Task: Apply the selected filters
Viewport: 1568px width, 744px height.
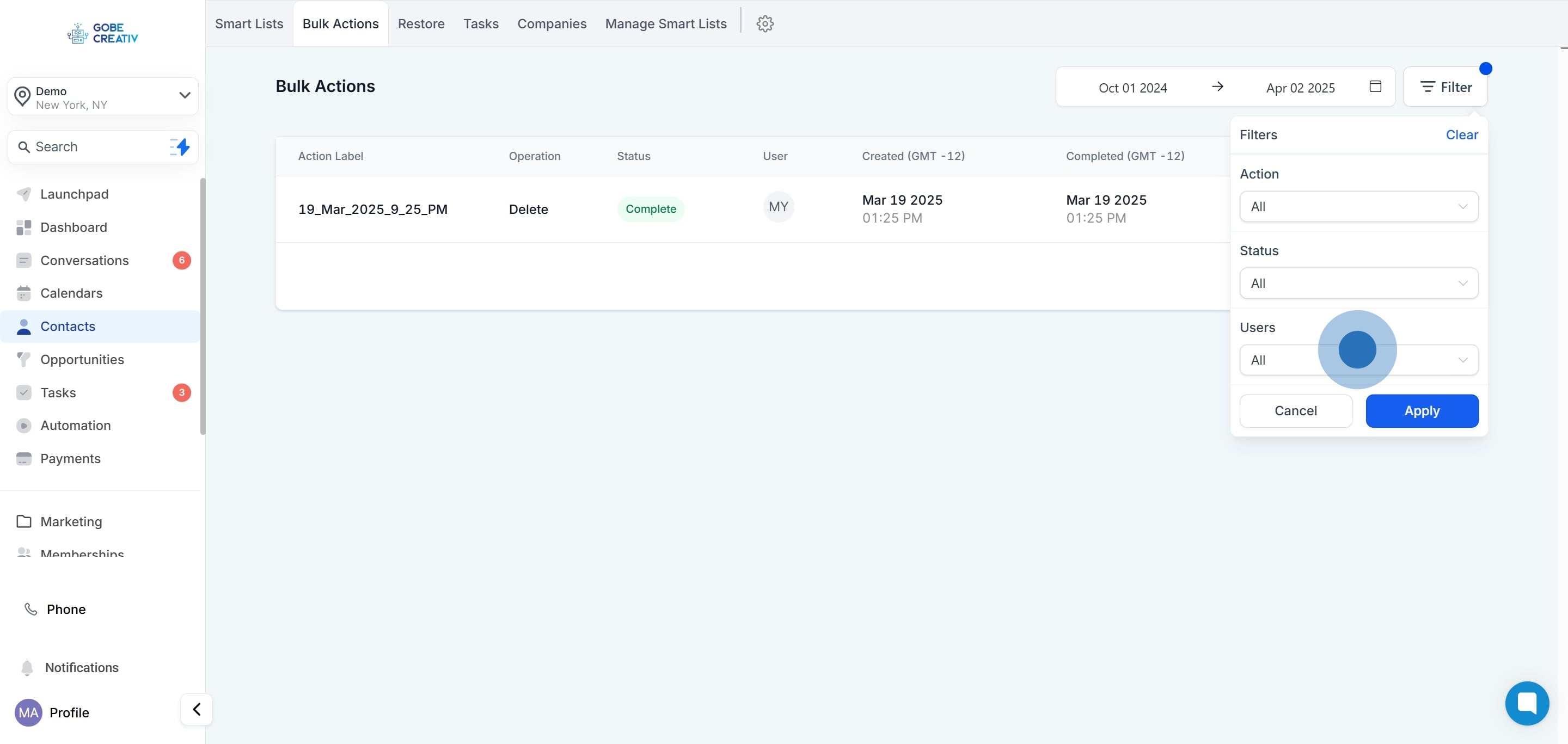Action: coord(1422,410)
